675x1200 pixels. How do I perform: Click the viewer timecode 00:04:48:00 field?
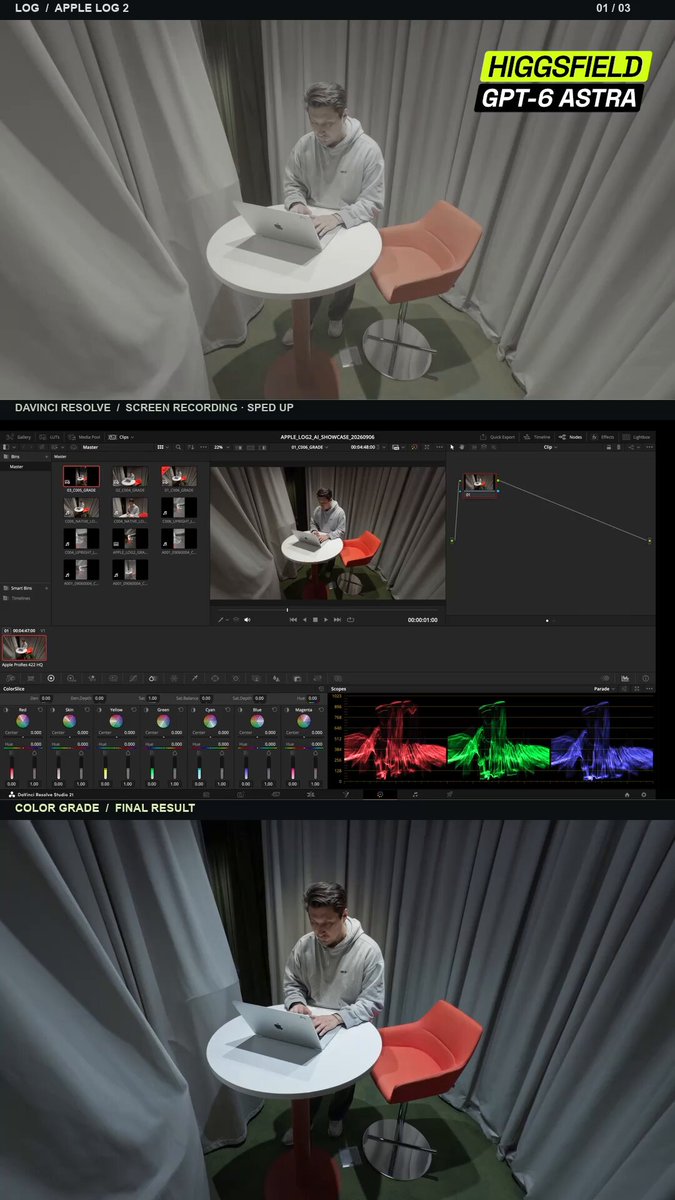pos(362,447)
